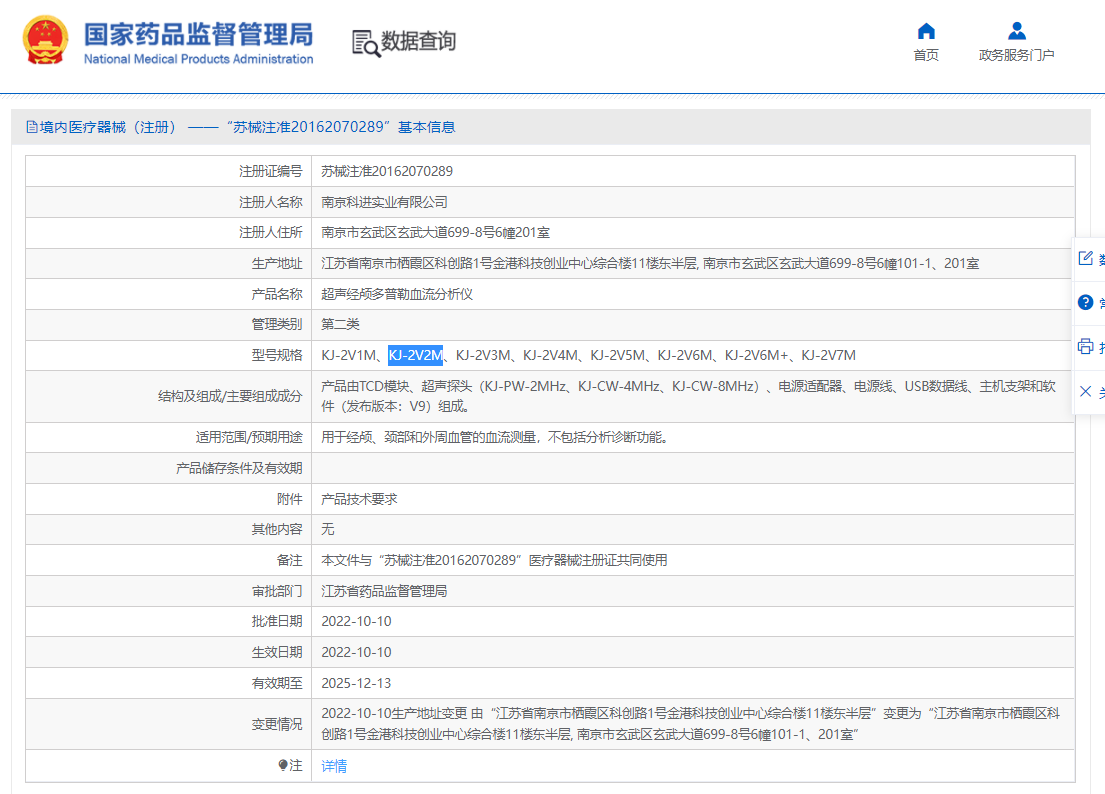Click 政务服务门户 text label
1105x794 pixels.
(x=1016, y=55)
